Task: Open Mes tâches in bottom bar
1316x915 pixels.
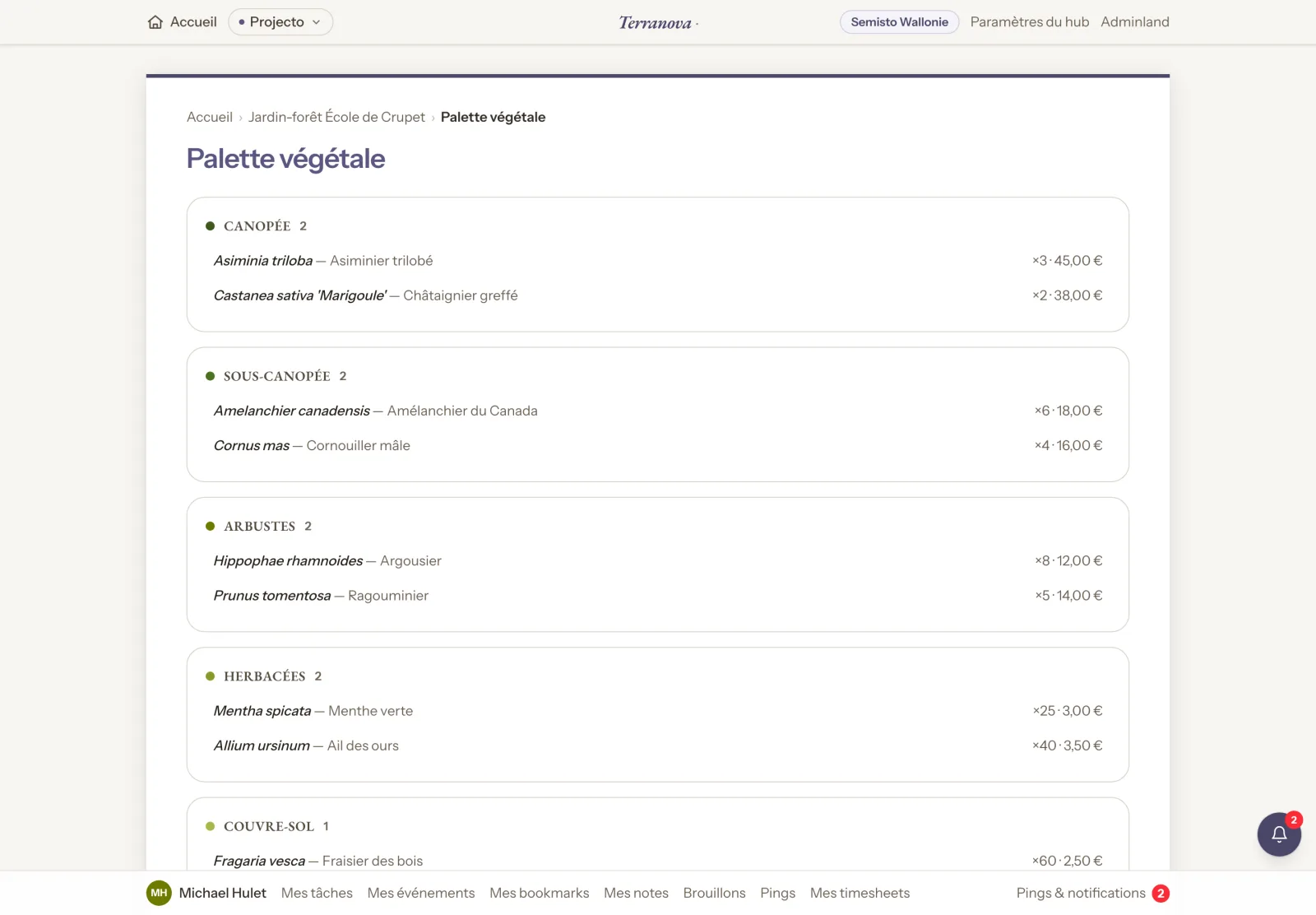Action: pyautogui.click(x=317, y=893)
